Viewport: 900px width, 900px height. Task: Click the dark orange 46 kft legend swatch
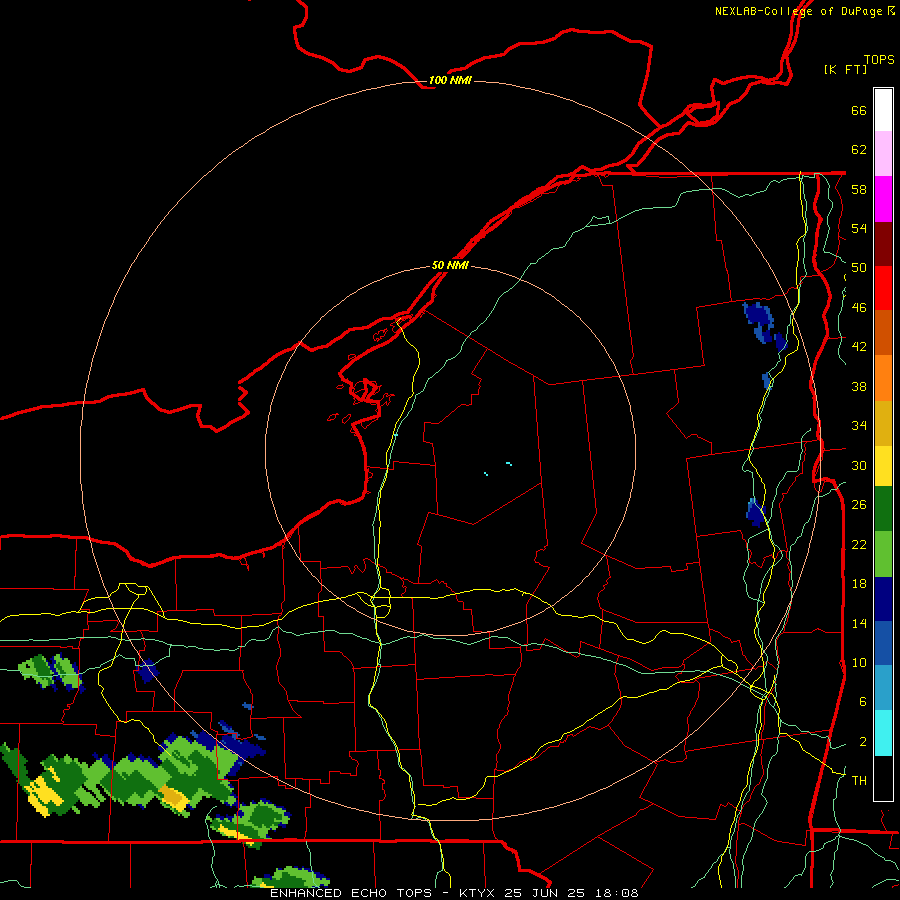(883, 332)
